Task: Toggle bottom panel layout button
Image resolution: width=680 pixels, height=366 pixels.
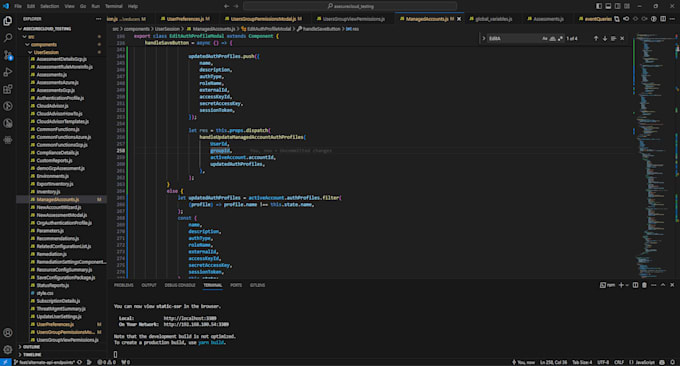Action: [x=608, y=6]
